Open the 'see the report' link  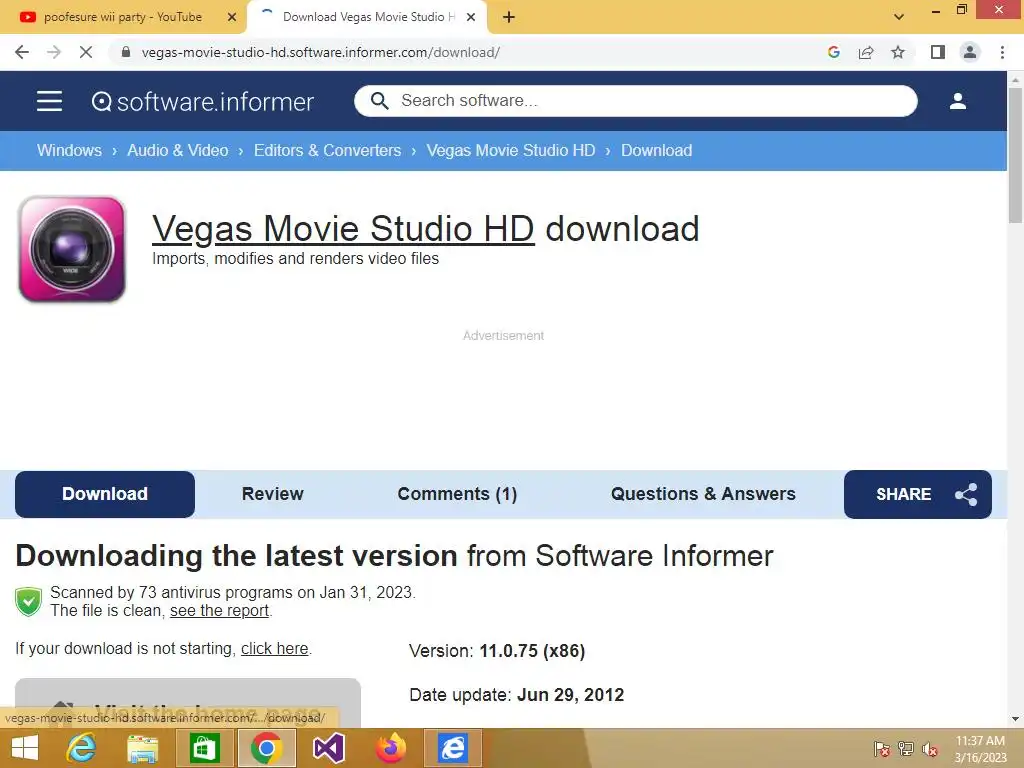click(x=219, y=611)
